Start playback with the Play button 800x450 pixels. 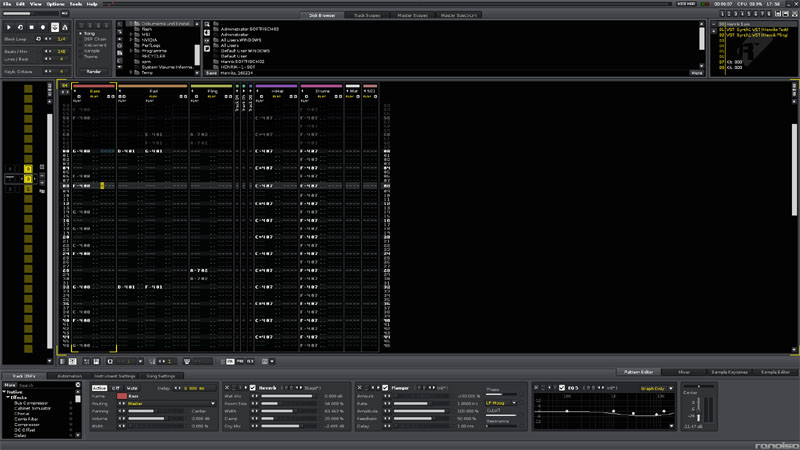point(9,27)
